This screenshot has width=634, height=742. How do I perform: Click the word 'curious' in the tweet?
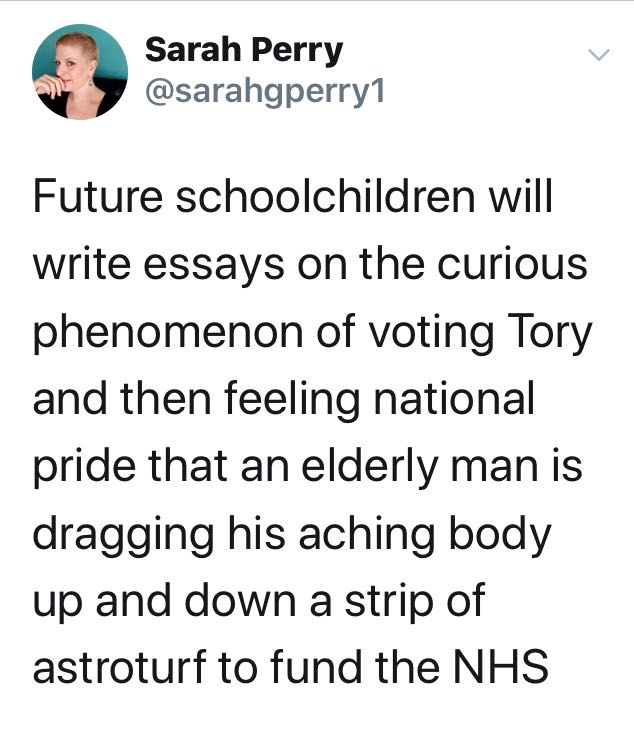(x=512, y=263)
